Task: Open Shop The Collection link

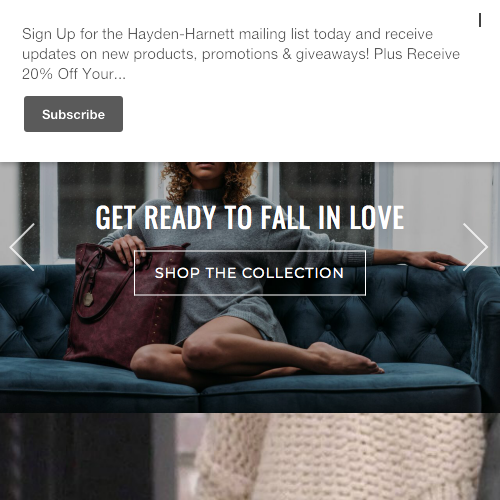Action: pos(250,273)
